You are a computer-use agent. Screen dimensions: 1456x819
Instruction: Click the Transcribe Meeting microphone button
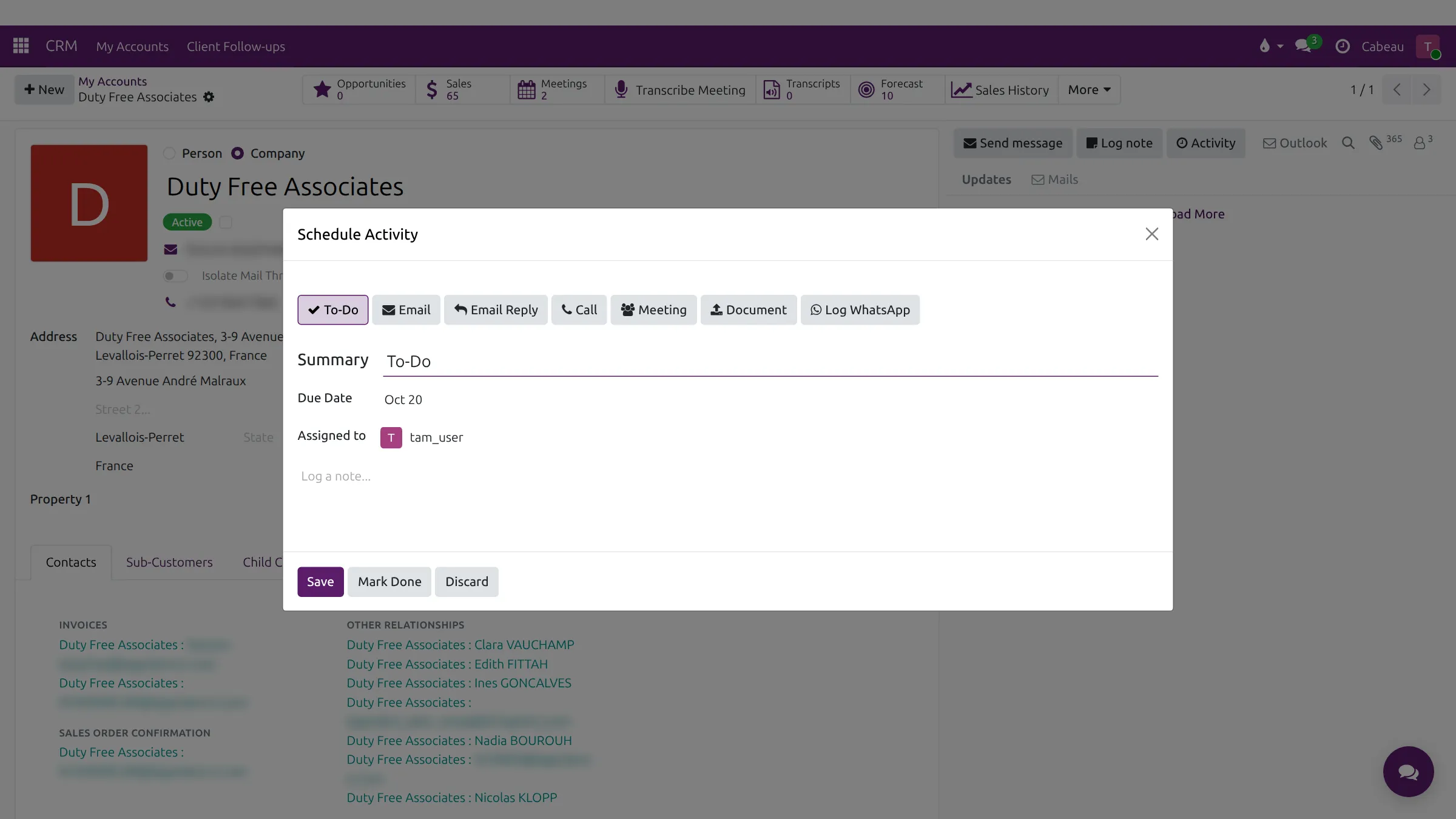(x=680, y=90)
